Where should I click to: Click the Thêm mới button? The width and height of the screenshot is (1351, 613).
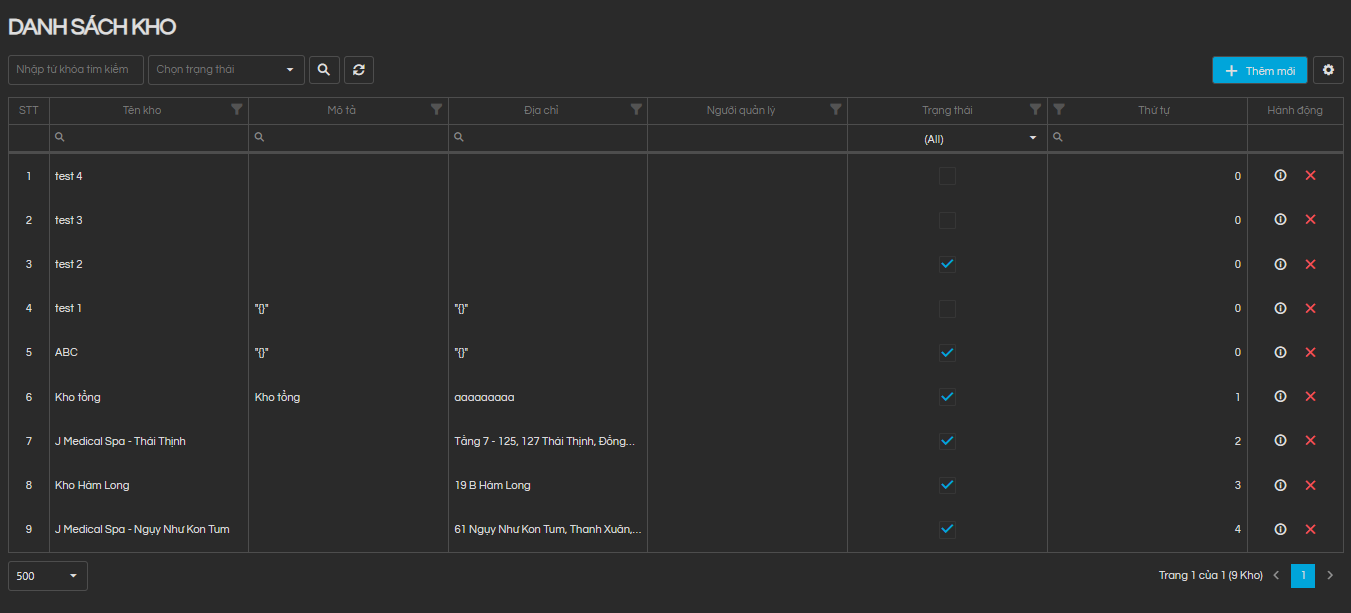tap(1259, 70)
